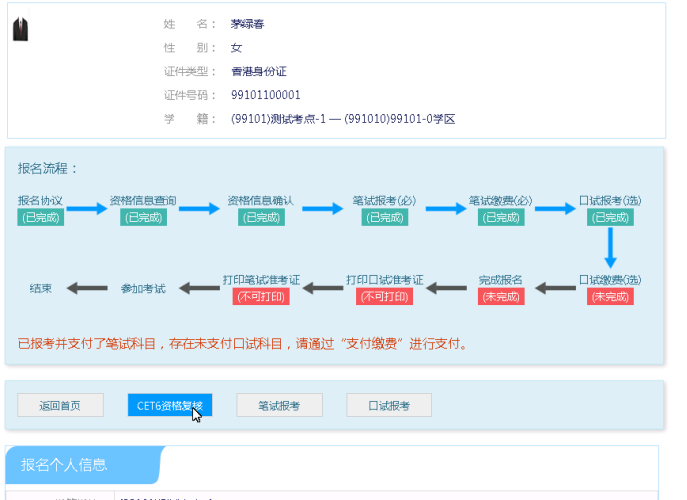Click the 参加考试 flow step
Viewport: 687px width, 500px height.
pyautogui.click(x=143, y=288)
